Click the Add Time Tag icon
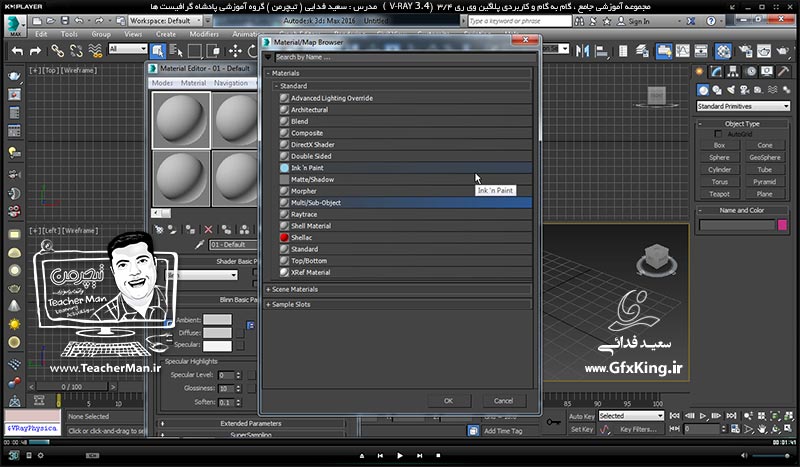Viewport: 800px width, 467px height. pos(473,431)
